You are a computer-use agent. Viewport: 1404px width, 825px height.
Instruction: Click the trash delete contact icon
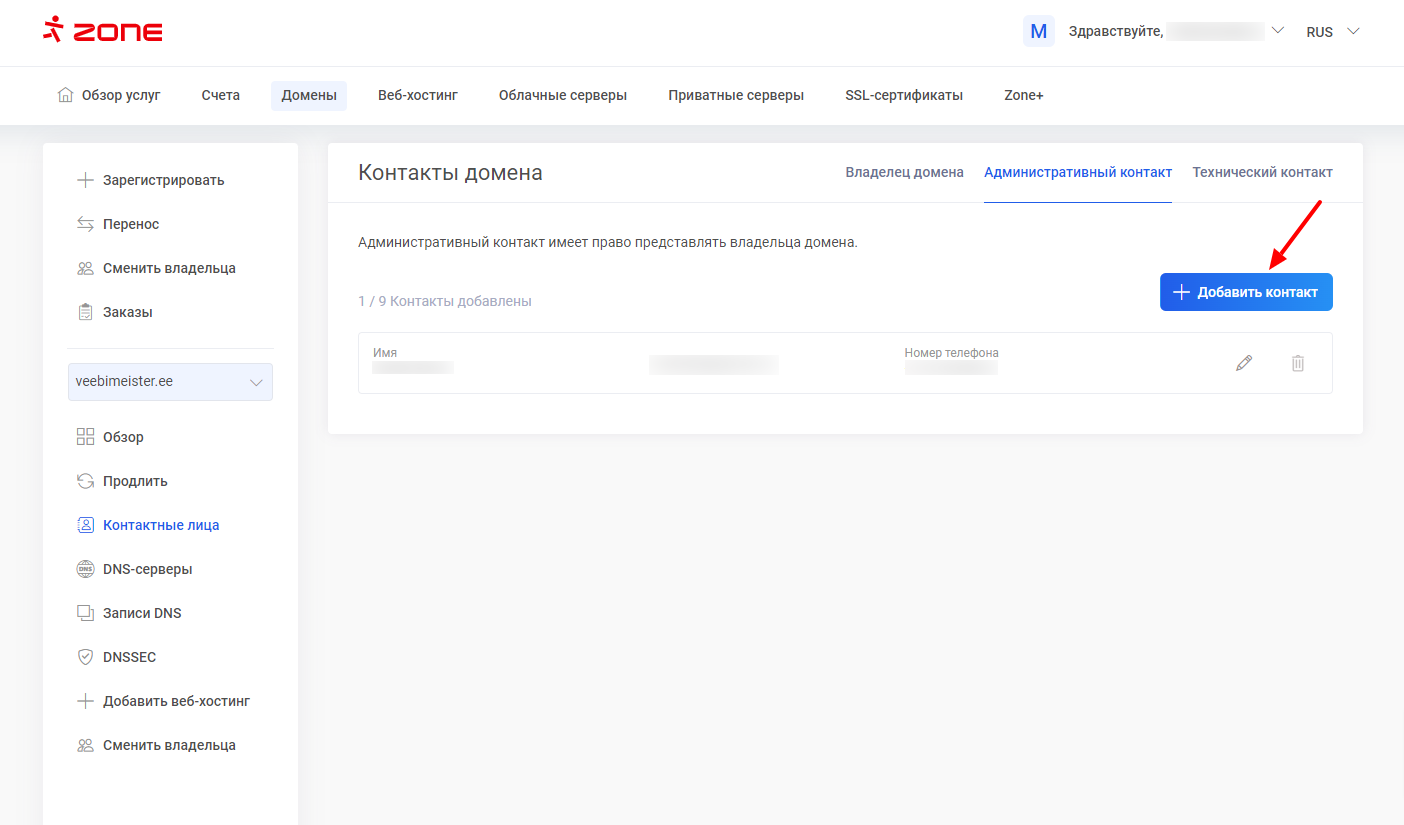click(x=1298, y=363)
